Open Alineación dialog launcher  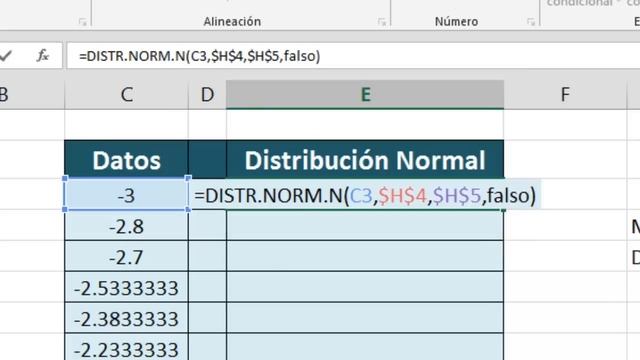click(382, 22)
